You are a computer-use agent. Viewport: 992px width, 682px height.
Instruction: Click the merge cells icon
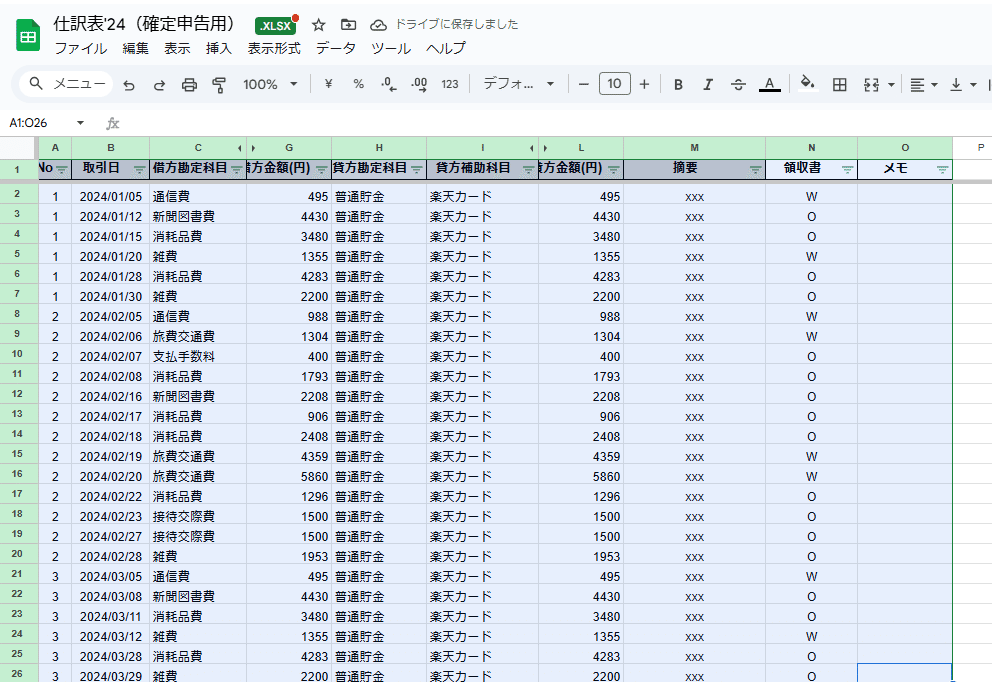(871, 84)
